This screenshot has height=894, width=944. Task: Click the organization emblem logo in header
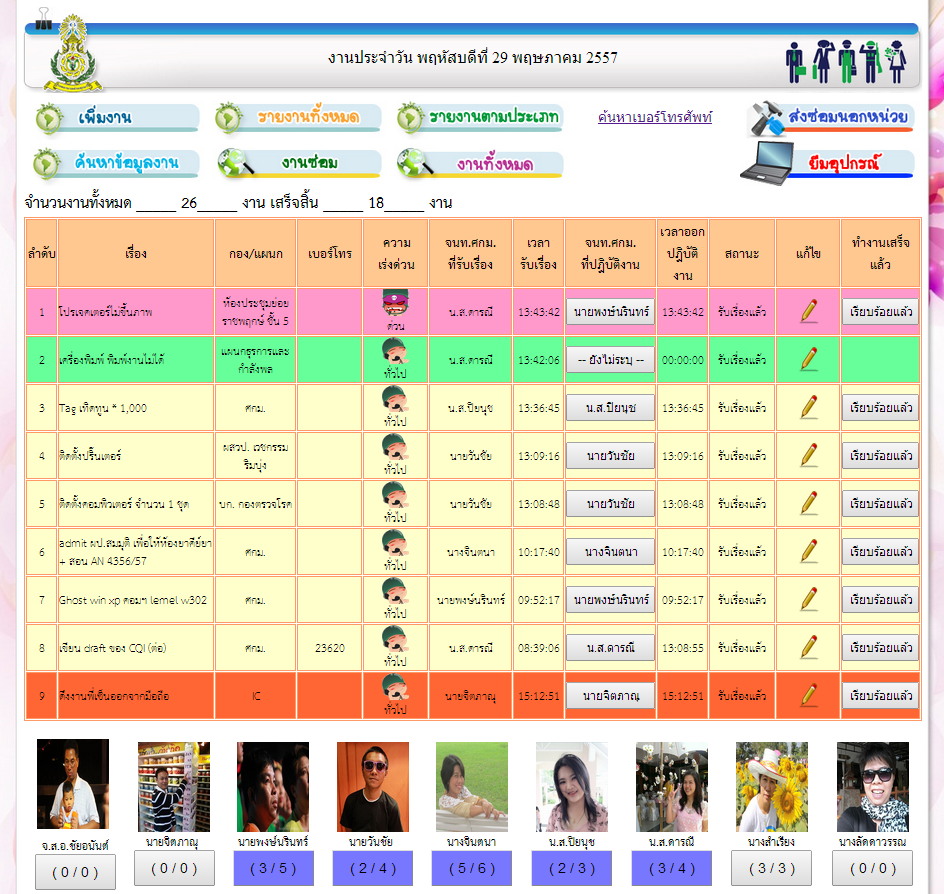click(80, 55)
